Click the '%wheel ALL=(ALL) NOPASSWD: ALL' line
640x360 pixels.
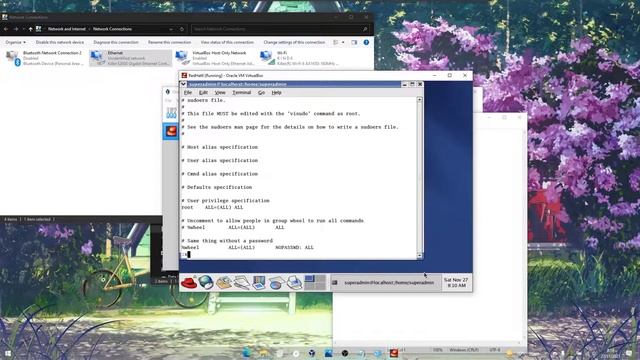(247, 247)
